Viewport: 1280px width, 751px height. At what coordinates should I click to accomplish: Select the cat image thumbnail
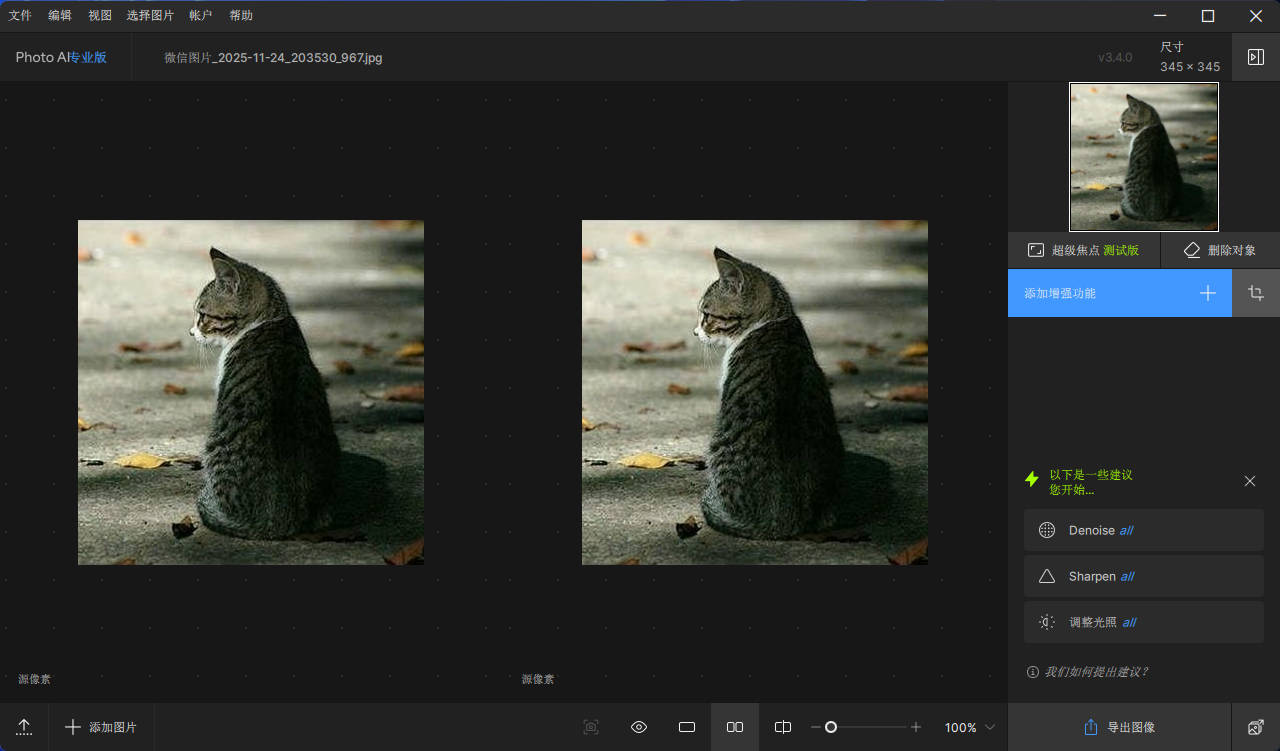click(1144, 157)
